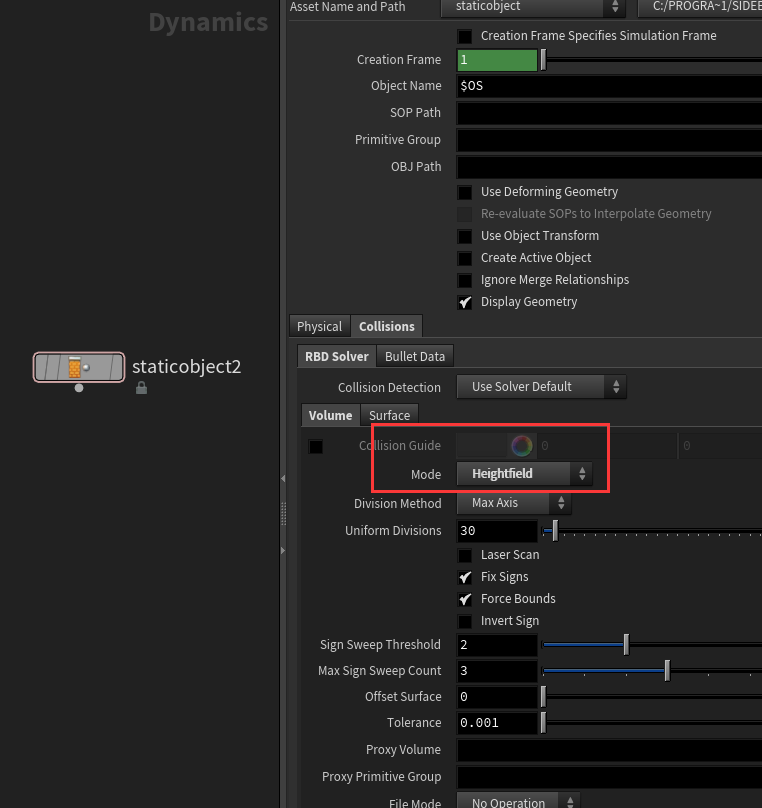Open the Collision Guide color wheel picker
This screenshot has width=762, height=808.
tap(521, 446)
